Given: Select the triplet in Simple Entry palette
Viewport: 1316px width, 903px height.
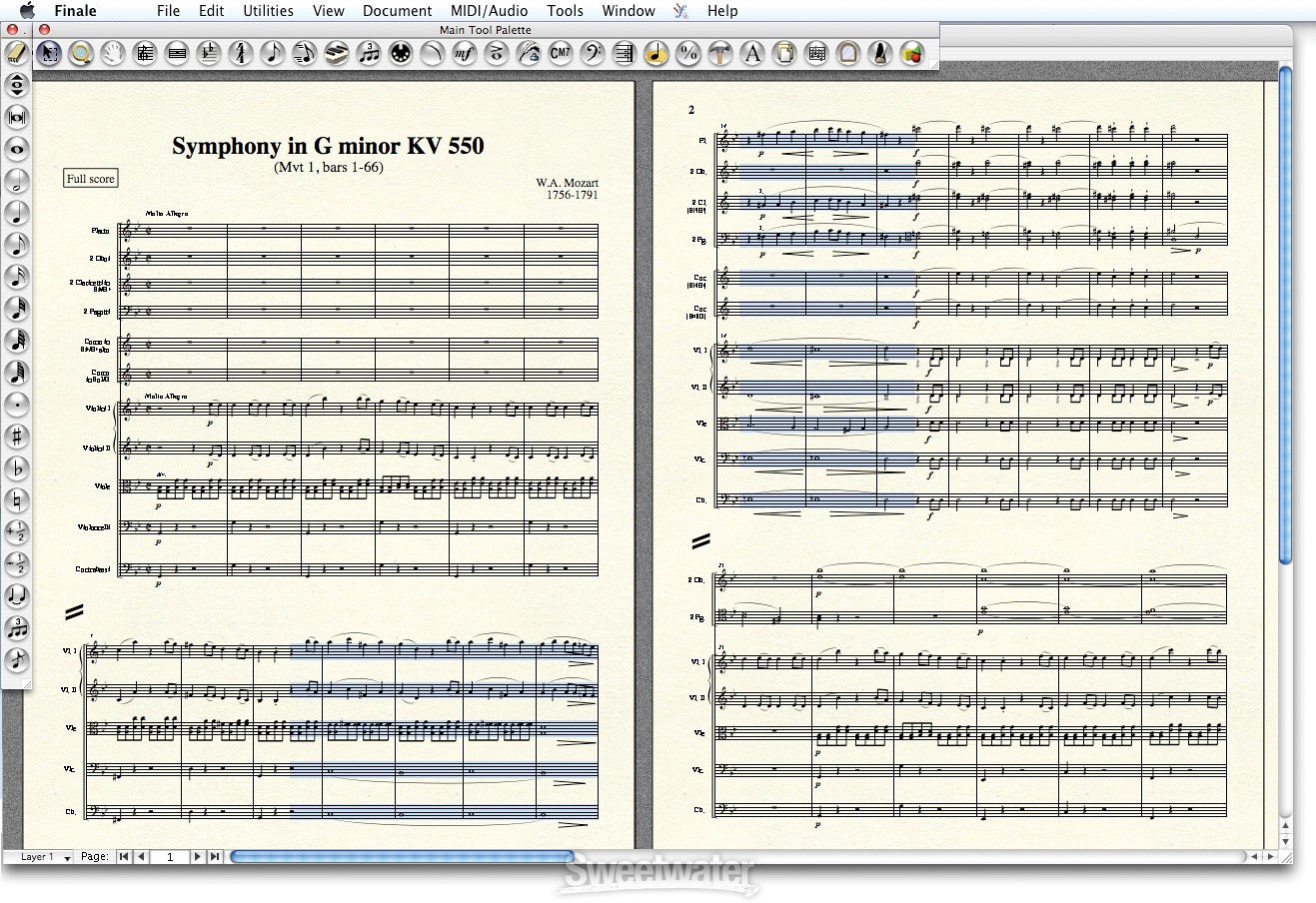Looking at the screenshot, I should pos(17,628).
